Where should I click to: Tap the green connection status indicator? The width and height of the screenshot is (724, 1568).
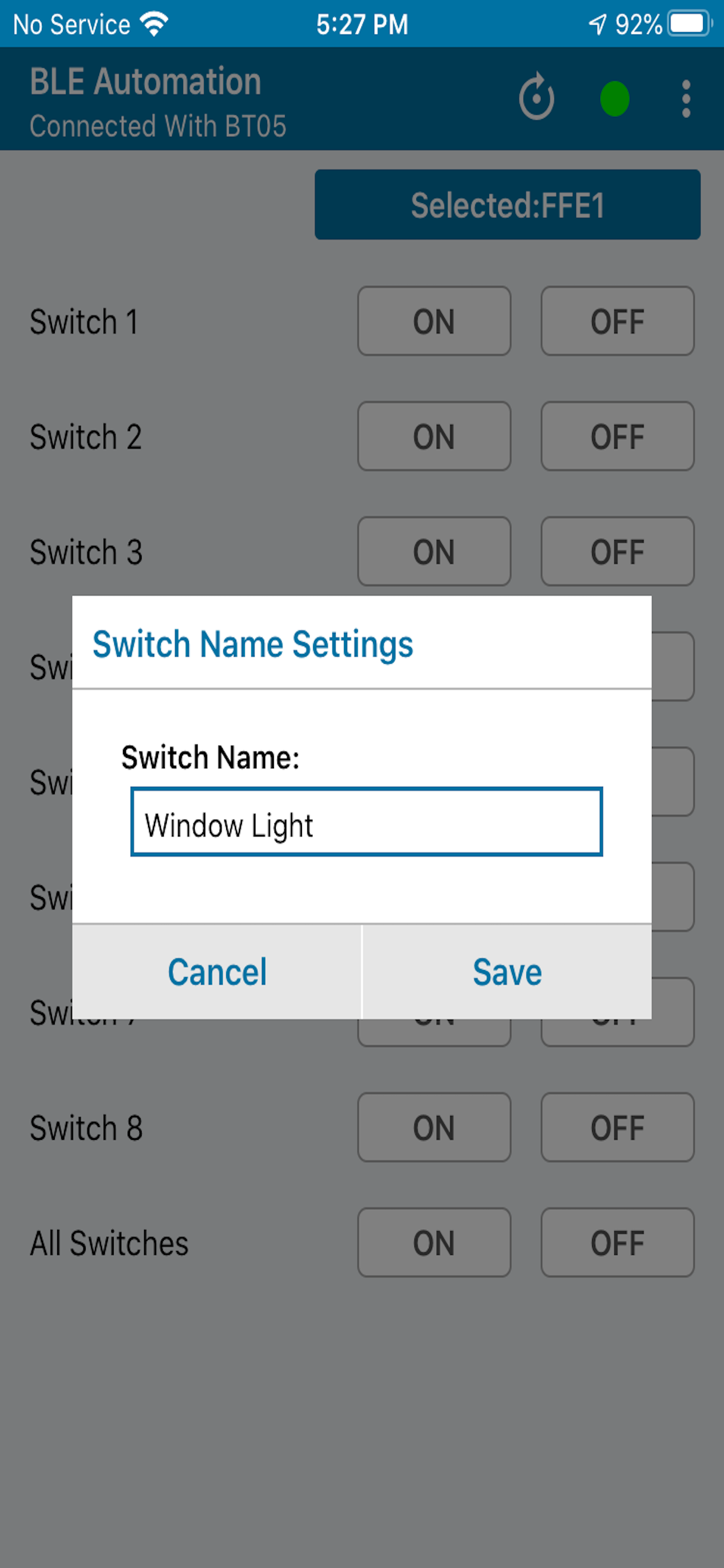click(615, 97)
